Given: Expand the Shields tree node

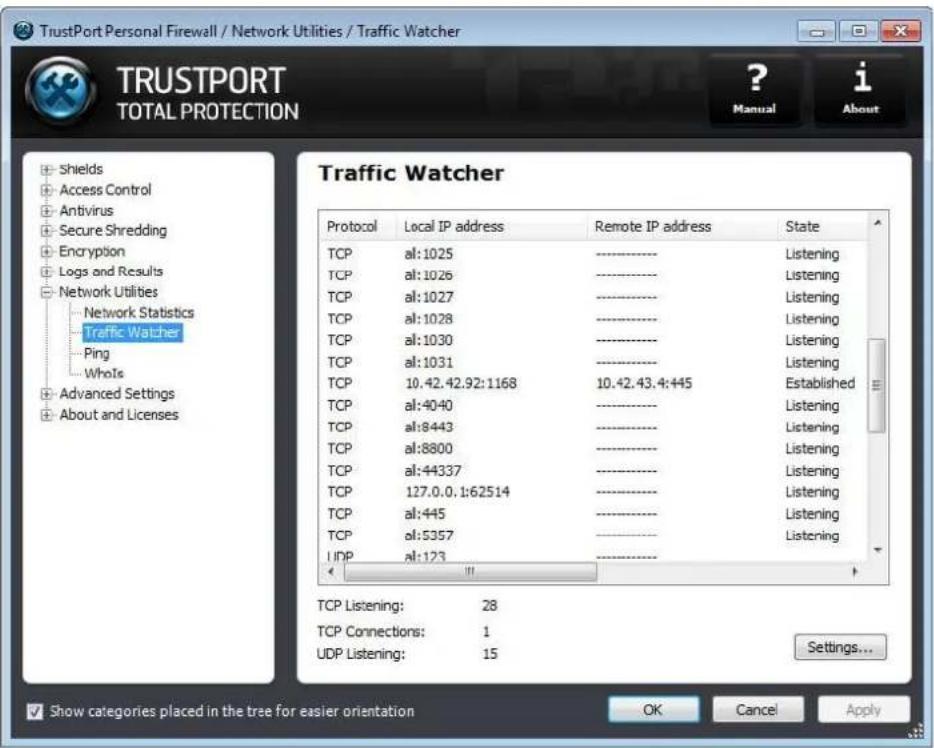Looking at the screenshot, I should (46, 170).
